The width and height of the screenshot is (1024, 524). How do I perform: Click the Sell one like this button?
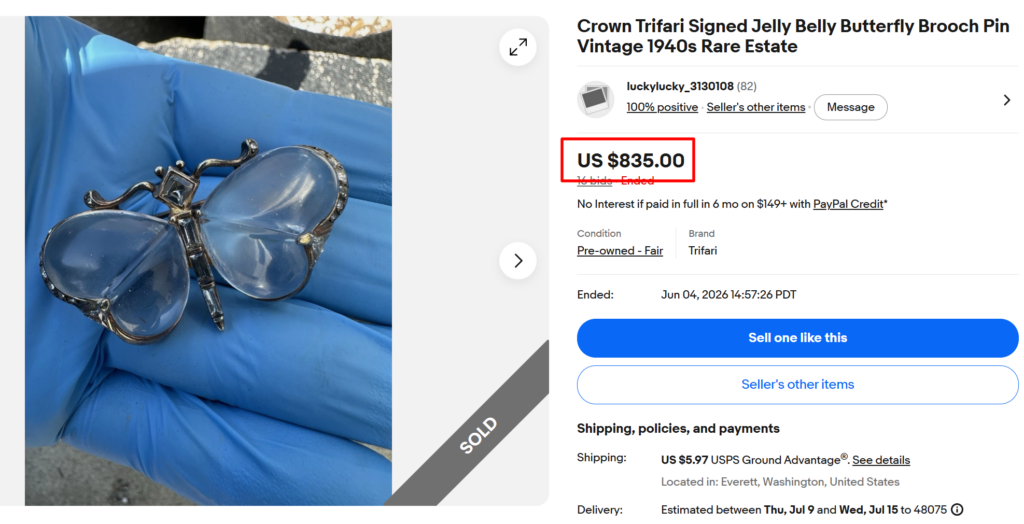pyautogui.click(x=797, y=338)
